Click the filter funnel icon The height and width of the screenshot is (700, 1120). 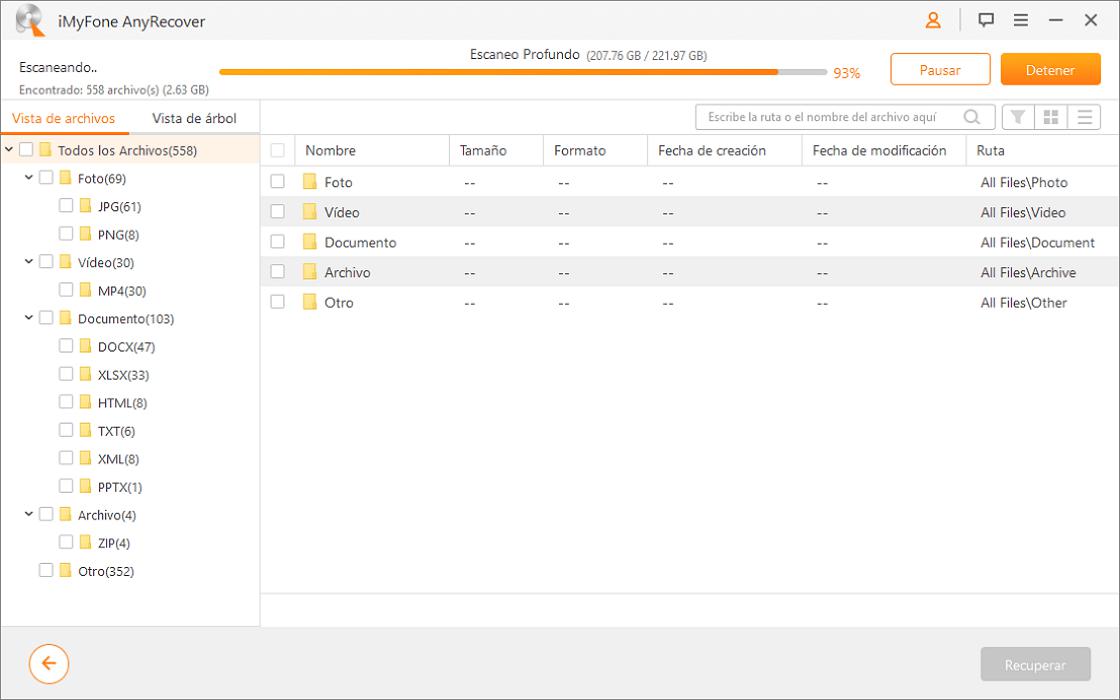[1018, 117]
